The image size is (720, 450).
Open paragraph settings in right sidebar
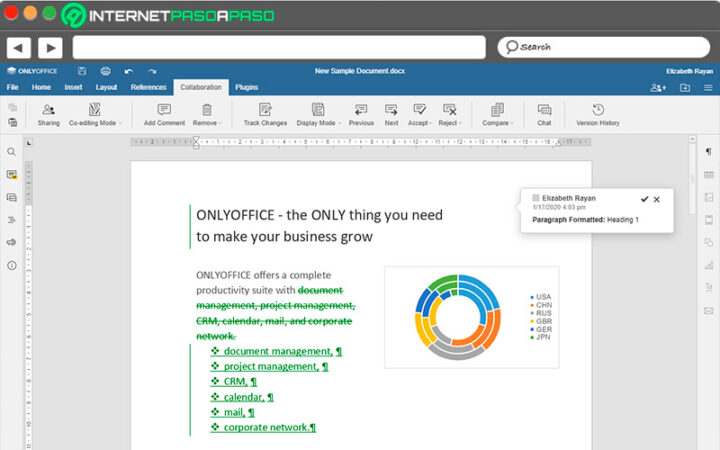pos(708,152)
